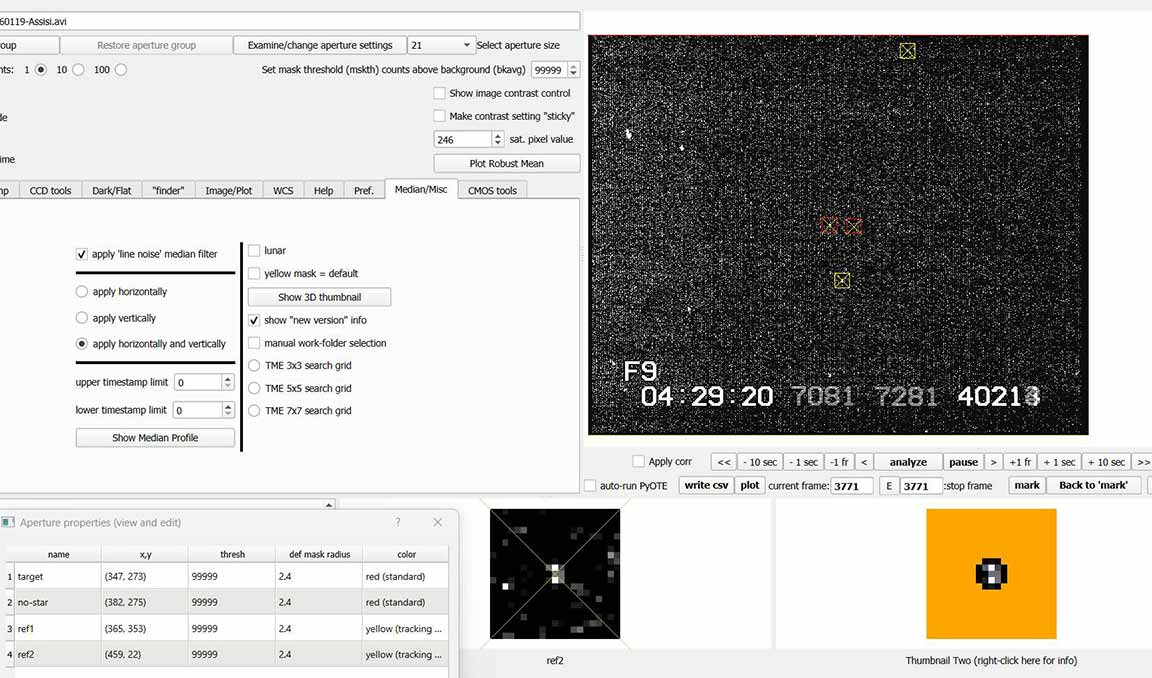Viewport: 1152px width, 678px height.
Task: Open the Aperture properties help question mark
Action: (398, 522)
